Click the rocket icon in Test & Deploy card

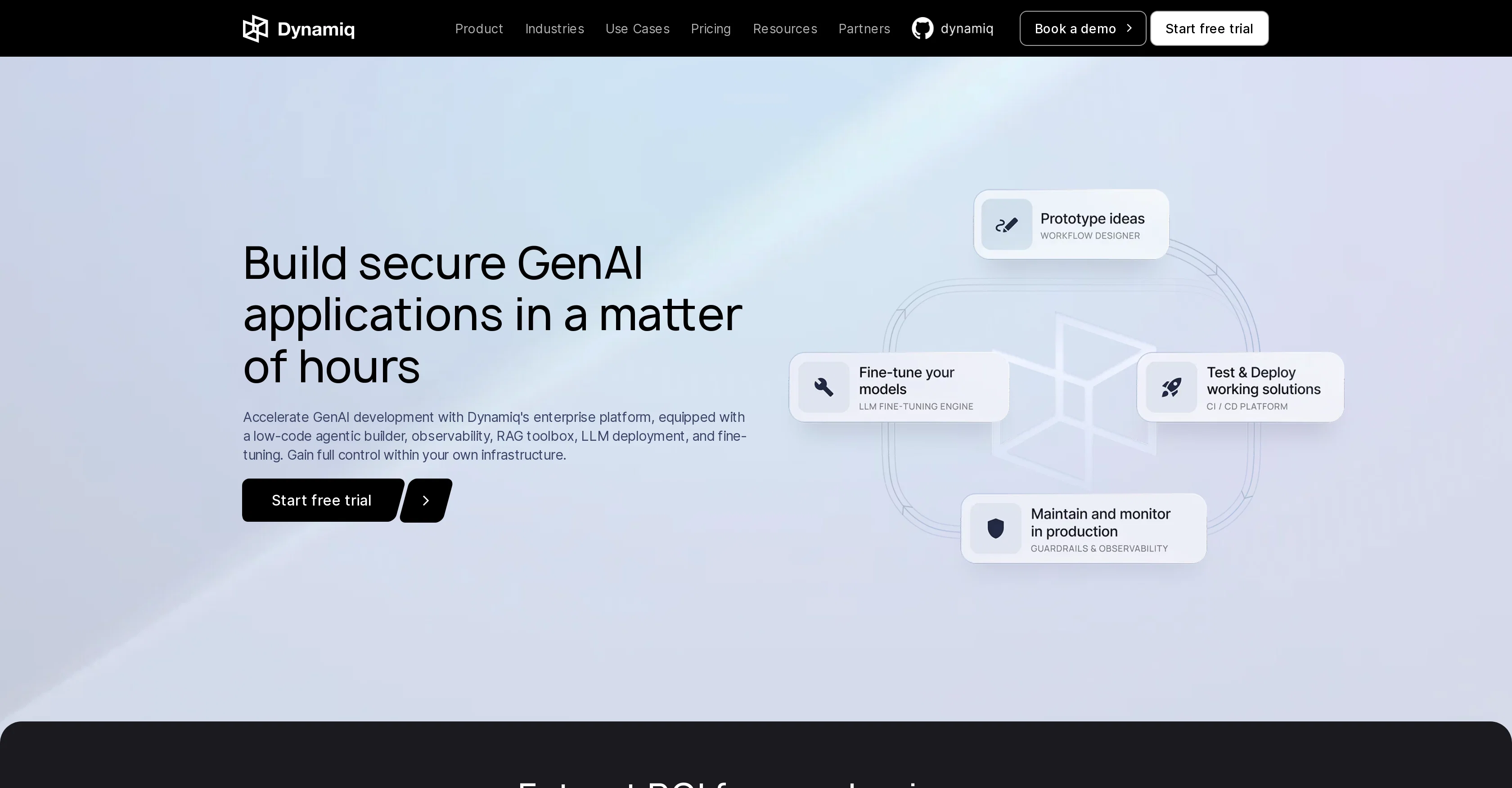[x=1171, y=387]
